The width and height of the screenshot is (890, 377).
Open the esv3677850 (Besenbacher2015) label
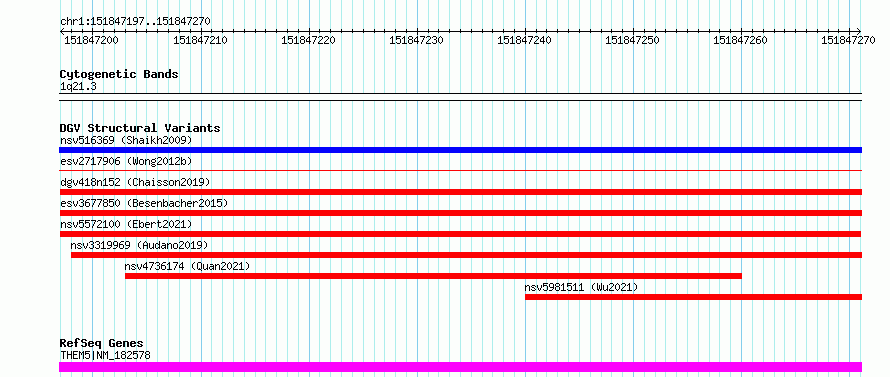click(x=144, y=203)
